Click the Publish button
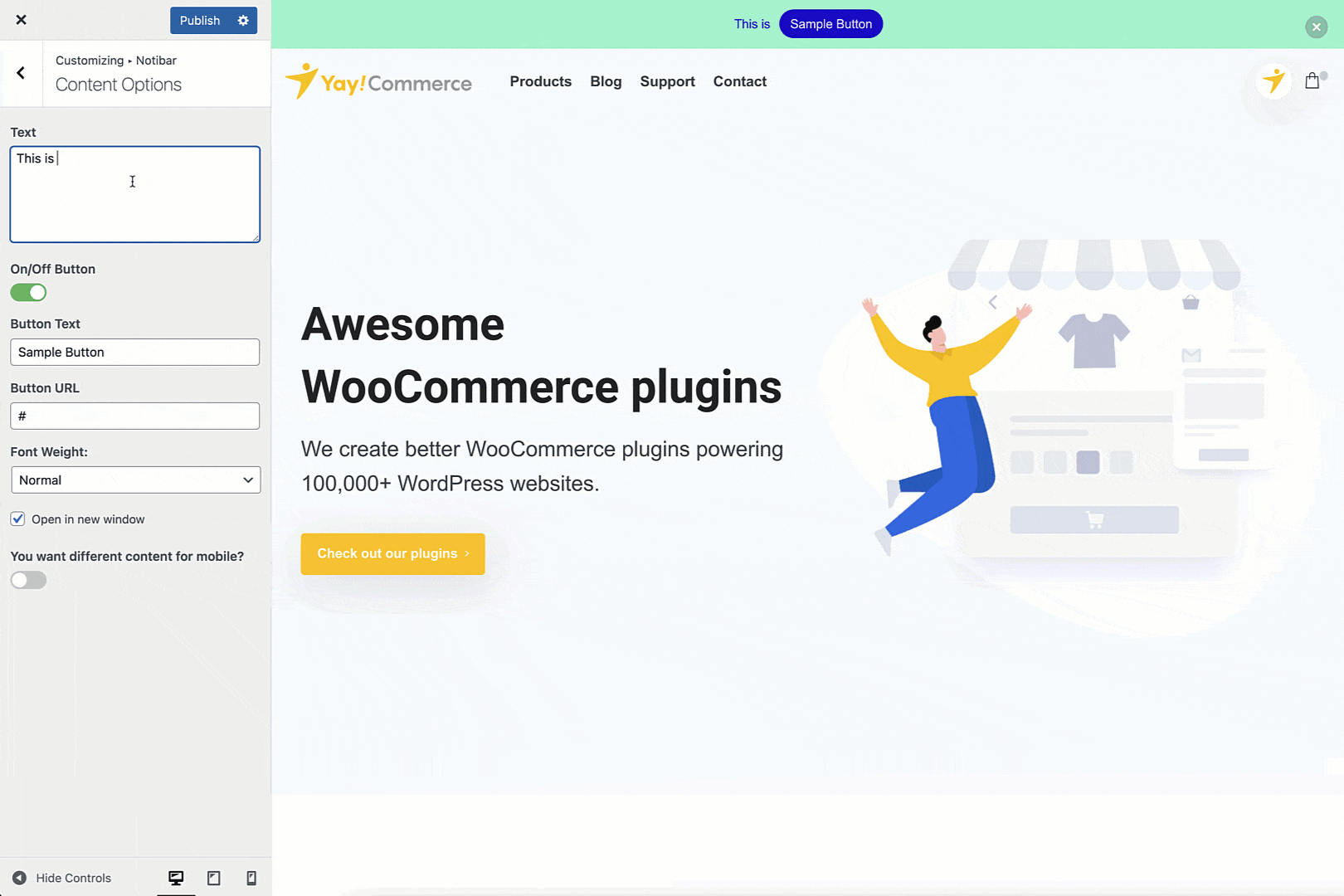This screenshot has height=896, width=1344. [x=200, y=20]
